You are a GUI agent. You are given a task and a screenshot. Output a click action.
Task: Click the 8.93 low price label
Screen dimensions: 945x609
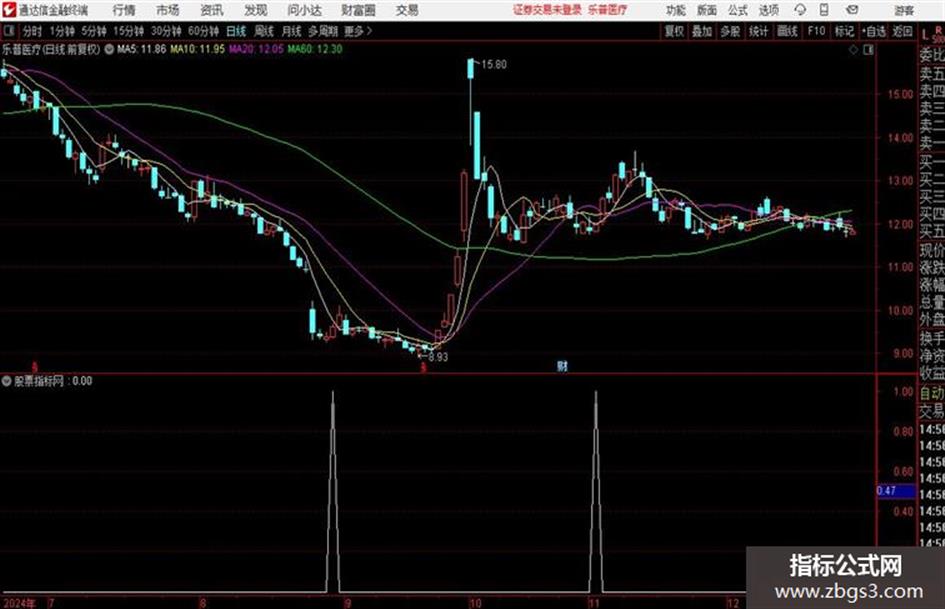click(x=438, y=356)
